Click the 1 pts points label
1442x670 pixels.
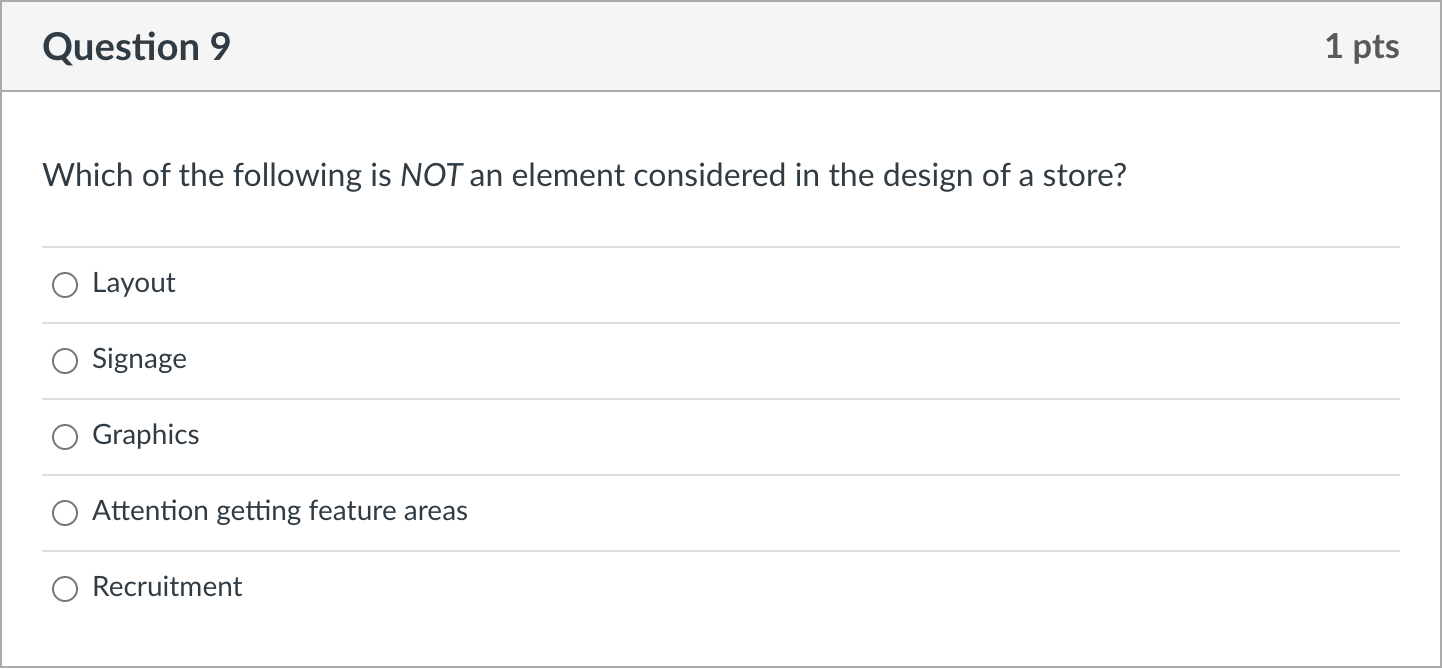point(1362,47)
